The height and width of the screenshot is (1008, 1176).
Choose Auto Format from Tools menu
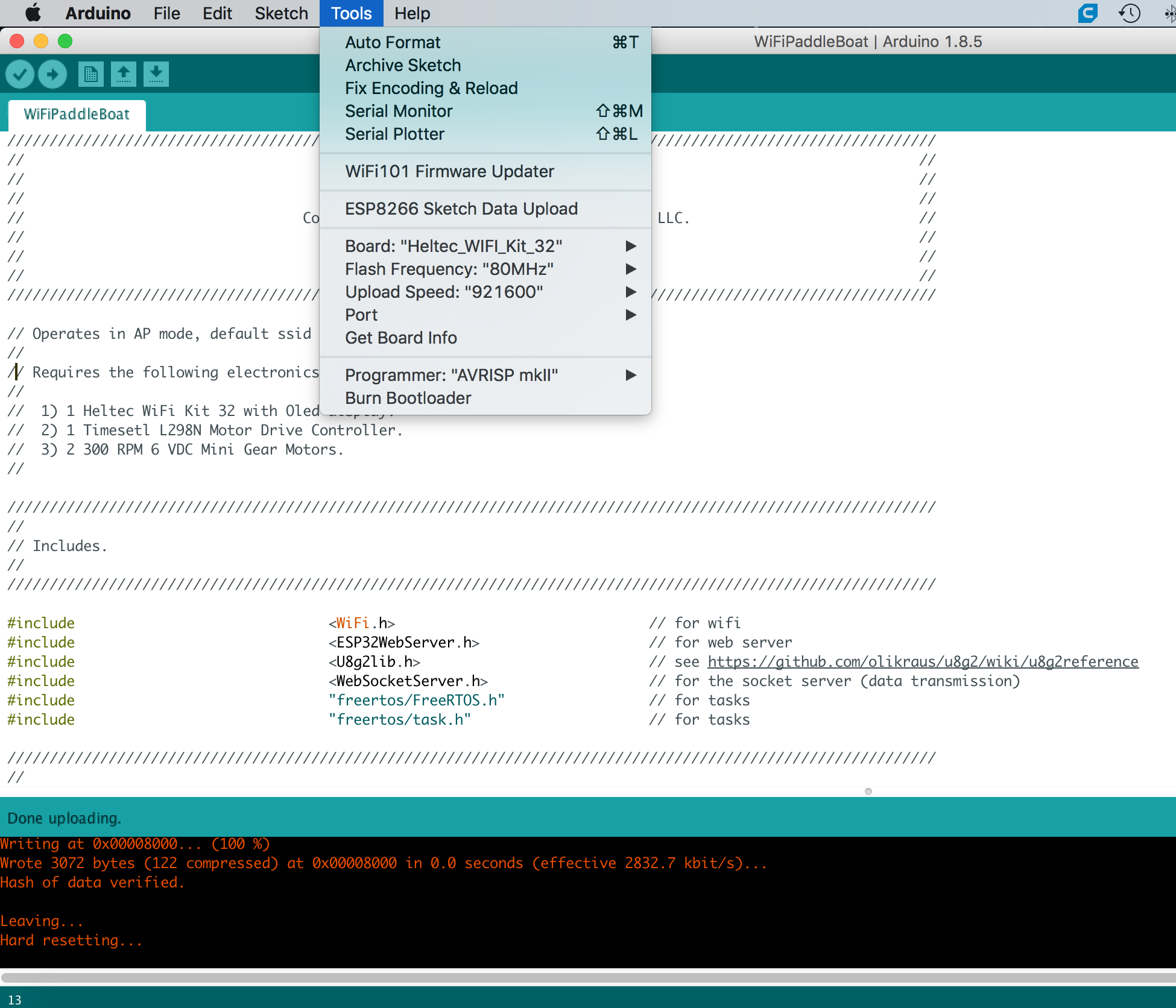pyautogui.click(x=485, y=42)
